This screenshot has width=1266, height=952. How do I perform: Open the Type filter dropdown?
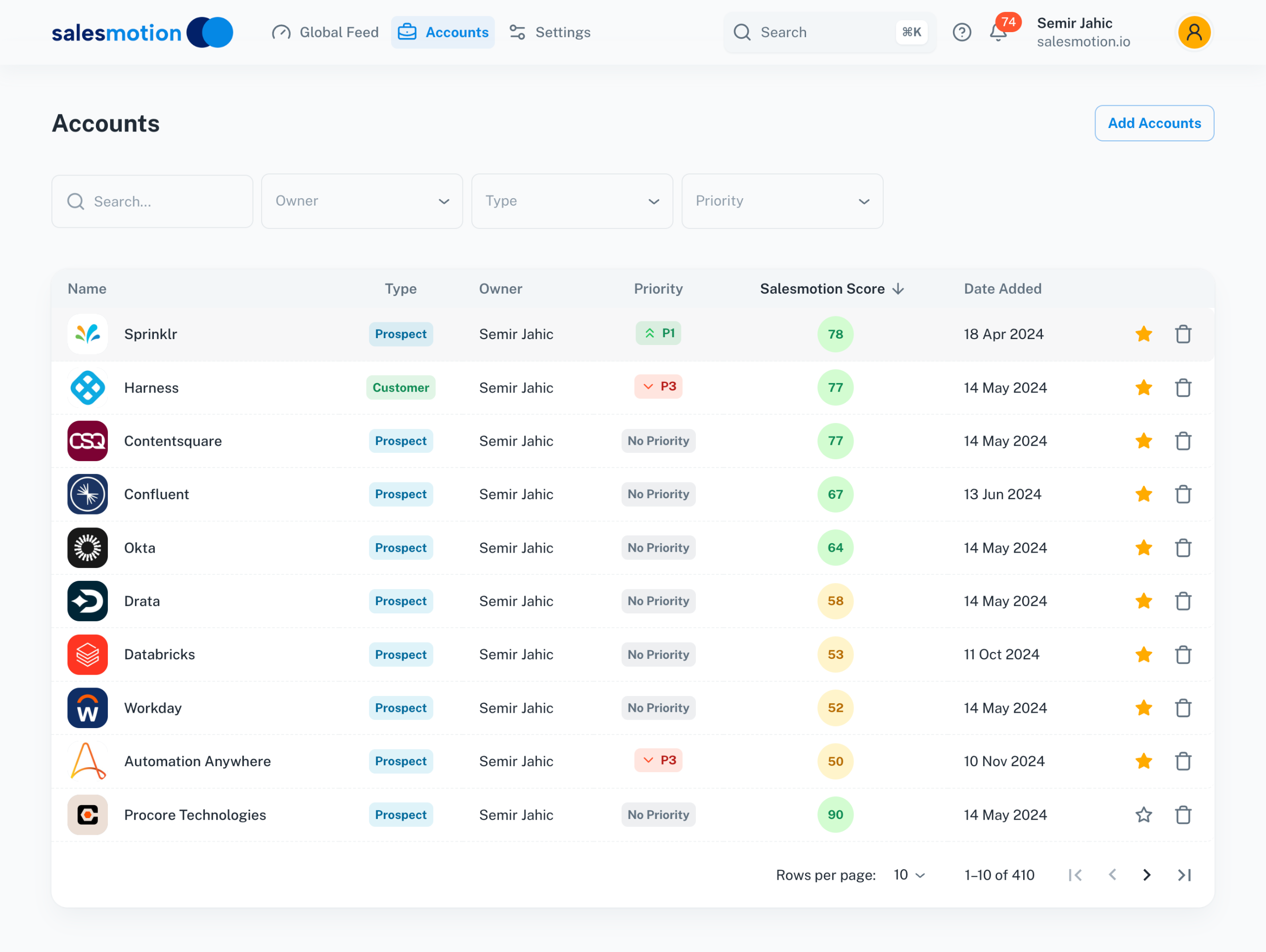tap(572, 201)
